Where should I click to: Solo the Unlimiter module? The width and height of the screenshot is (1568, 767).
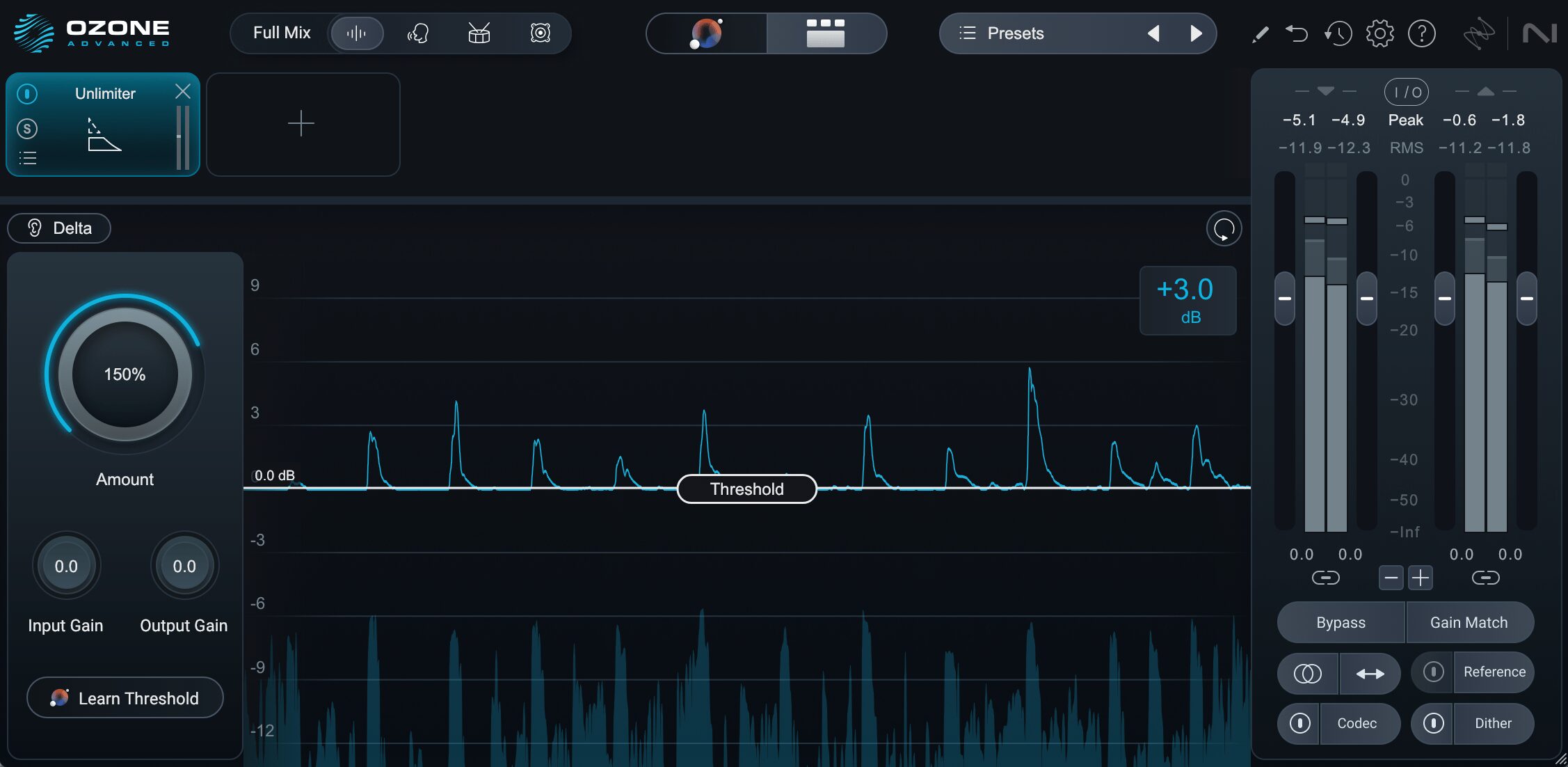(x=27, y=129)
